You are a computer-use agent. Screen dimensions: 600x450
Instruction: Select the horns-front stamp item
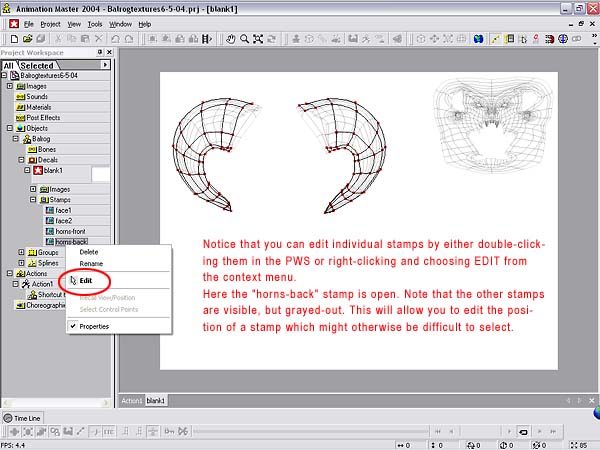(x=70, y=231)
